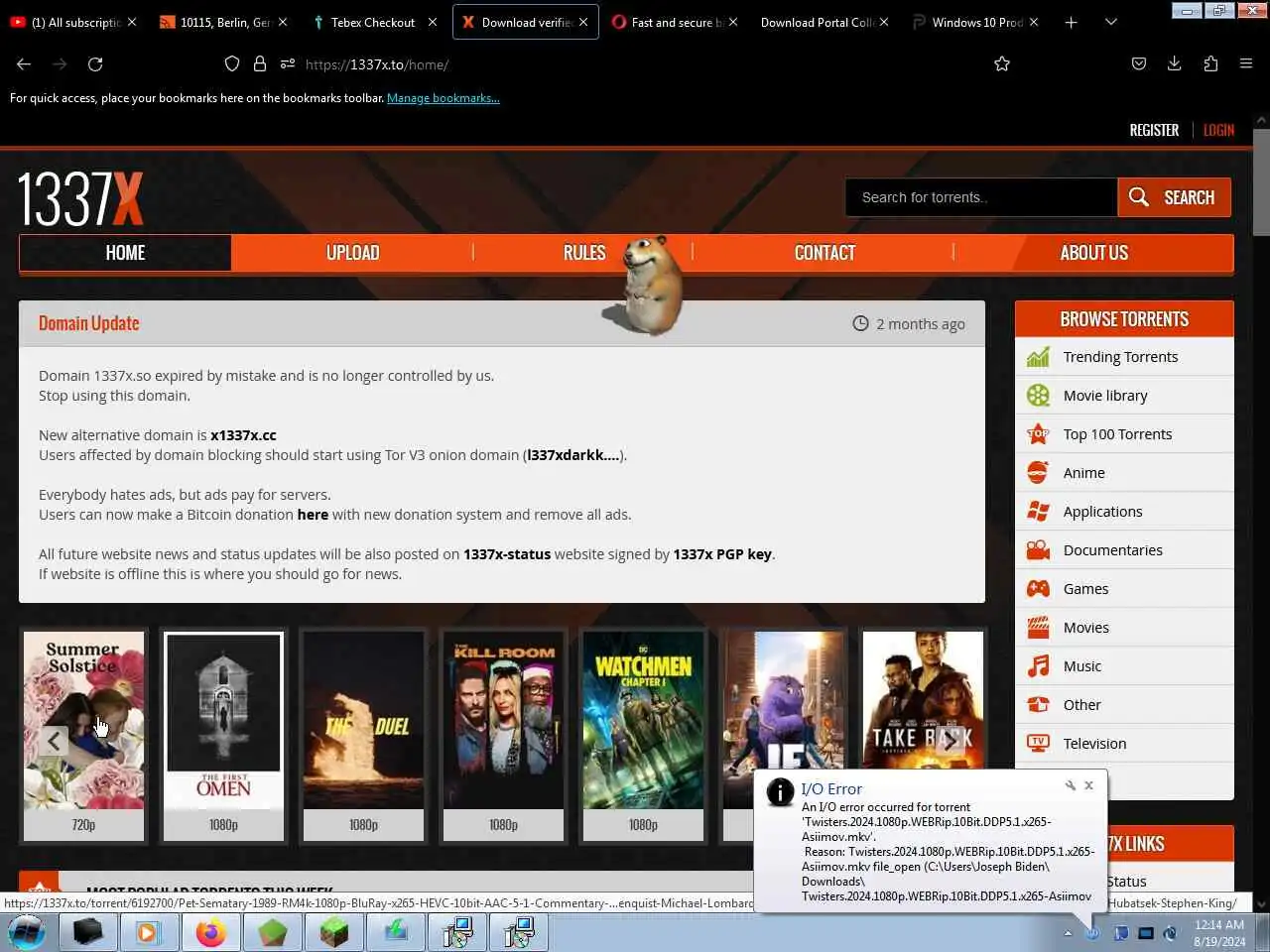The height and width of the screenshot is (952, 1270).
Task: Switch to the Download Portal Collection tab
Action: 824,22
